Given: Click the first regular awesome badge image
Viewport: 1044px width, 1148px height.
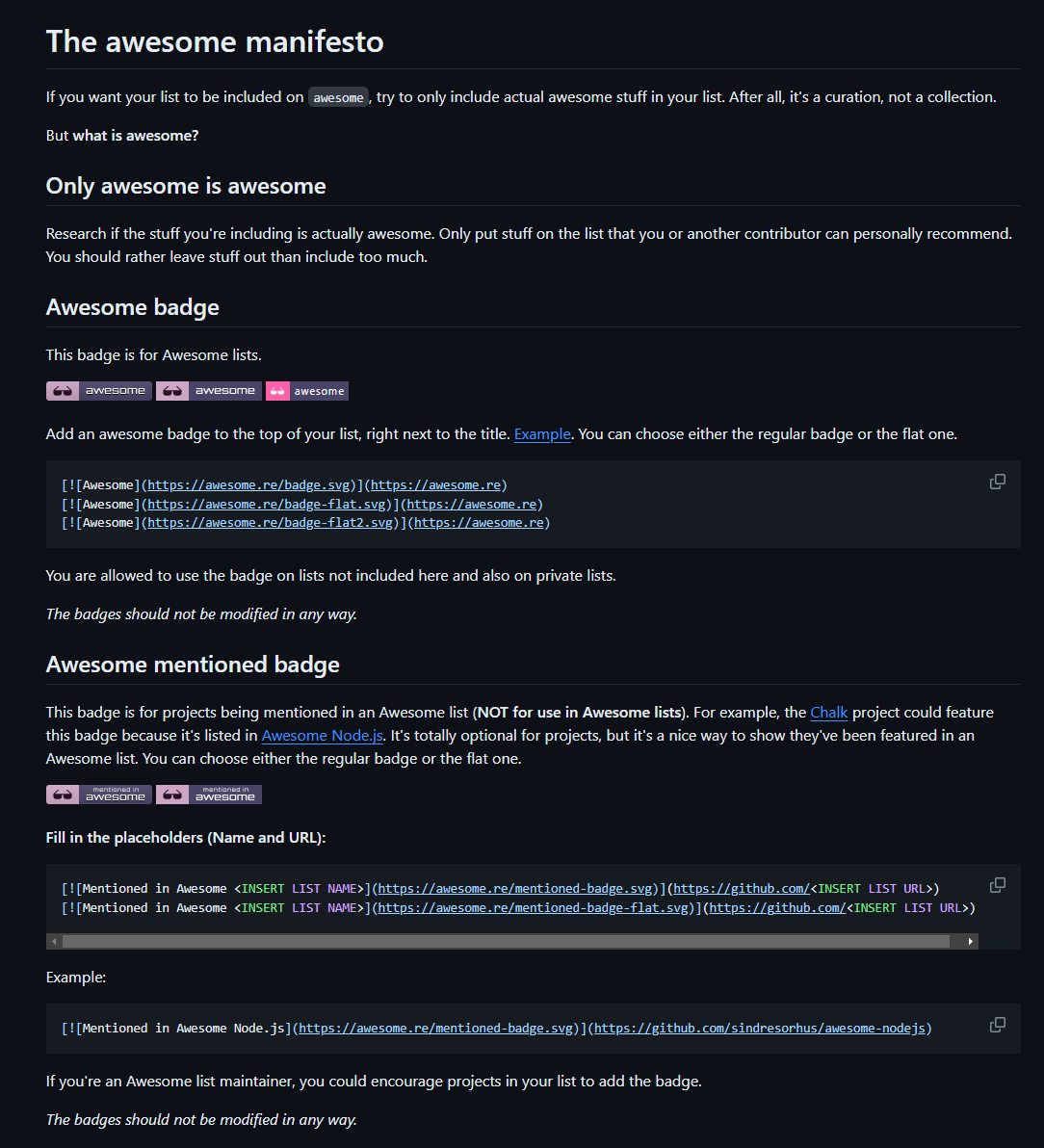Looking at the screenshot, I should [99, 391].
